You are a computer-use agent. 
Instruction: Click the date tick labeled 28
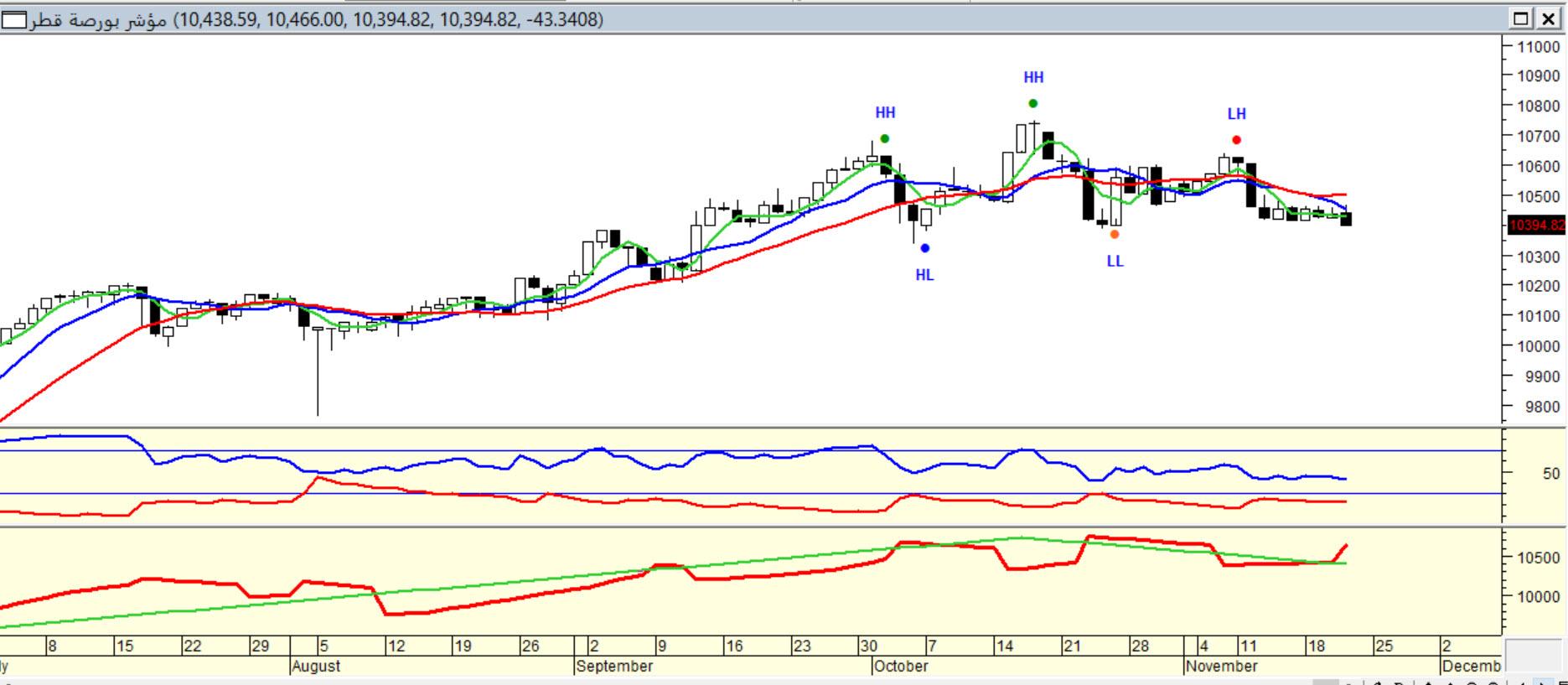coord(1140,646)
